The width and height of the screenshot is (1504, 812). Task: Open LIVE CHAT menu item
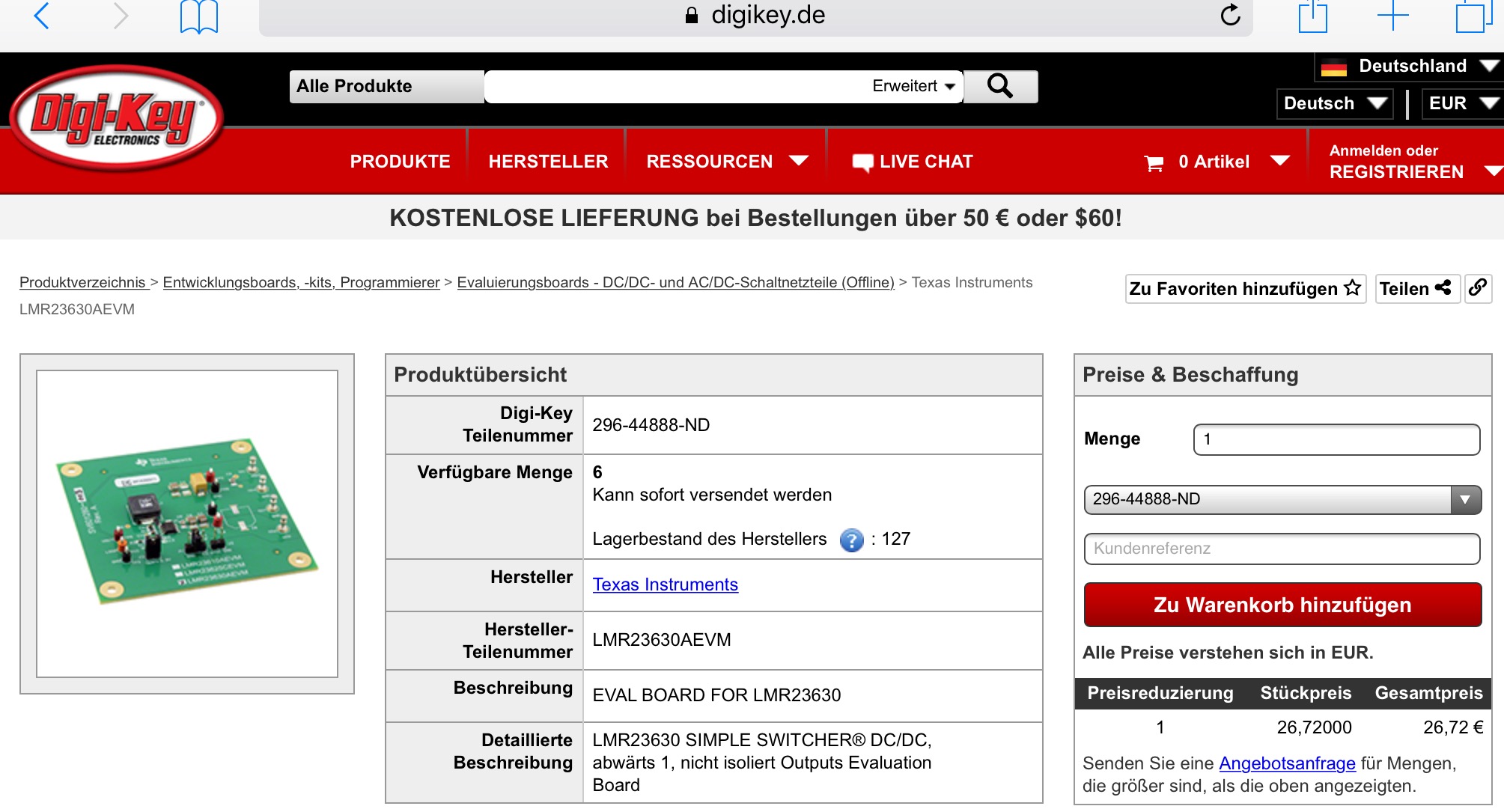(x=926, y=162)
